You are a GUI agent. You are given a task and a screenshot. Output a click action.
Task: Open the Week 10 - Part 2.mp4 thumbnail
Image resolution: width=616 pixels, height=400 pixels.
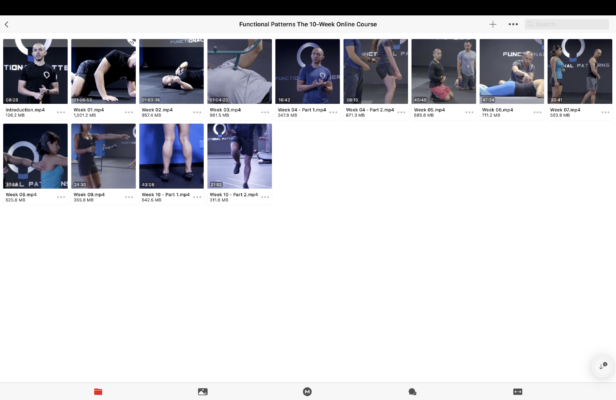[240, 156]
